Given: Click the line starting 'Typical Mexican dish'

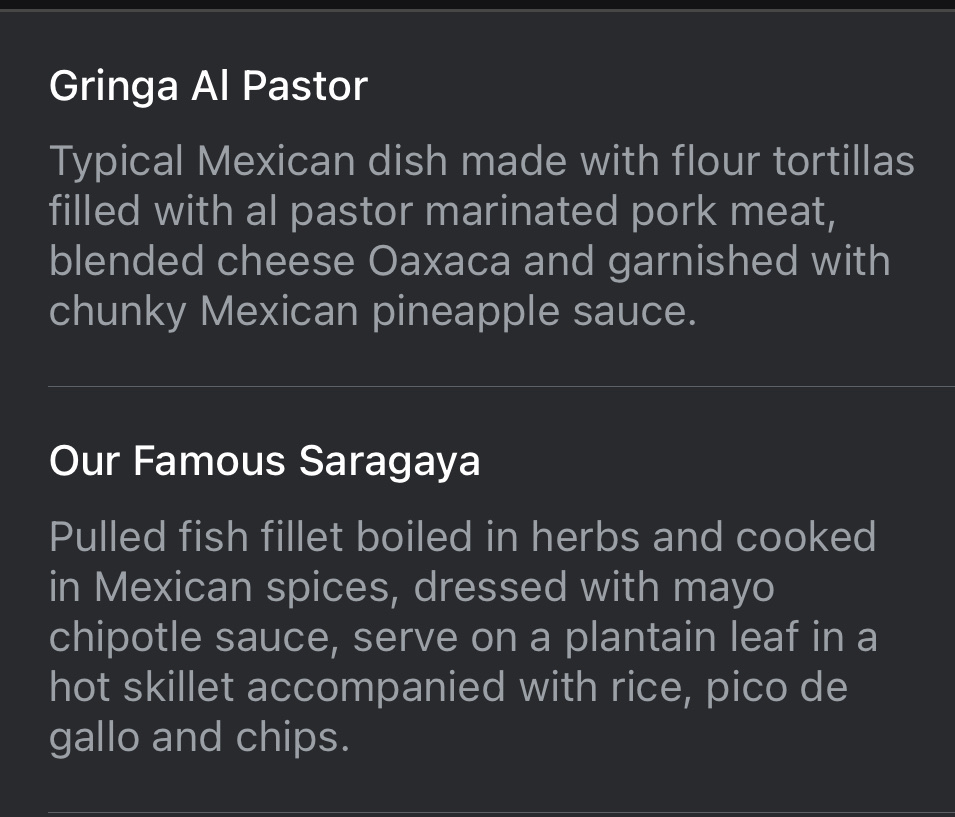Looking at the screenshot, I should click(x=481, y=161).
